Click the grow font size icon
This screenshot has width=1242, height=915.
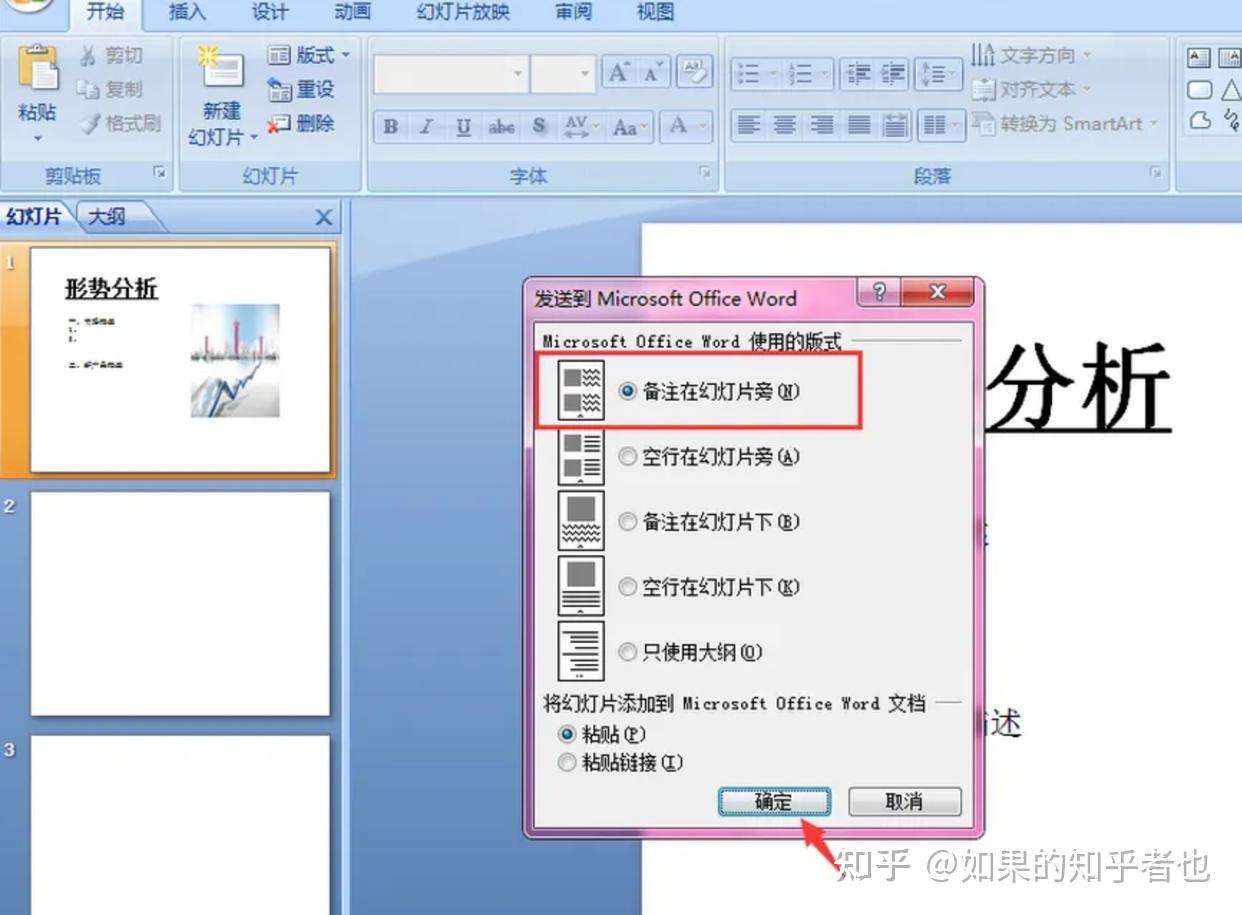coord(618,72)
